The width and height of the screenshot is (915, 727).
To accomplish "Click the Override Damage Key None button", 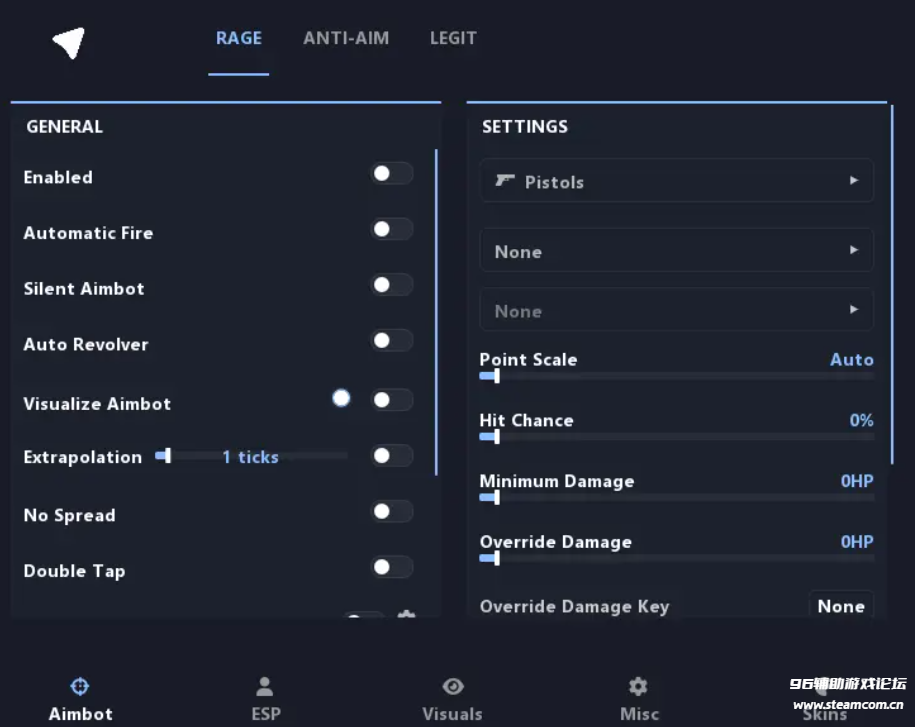I will (x=841, y=606).
